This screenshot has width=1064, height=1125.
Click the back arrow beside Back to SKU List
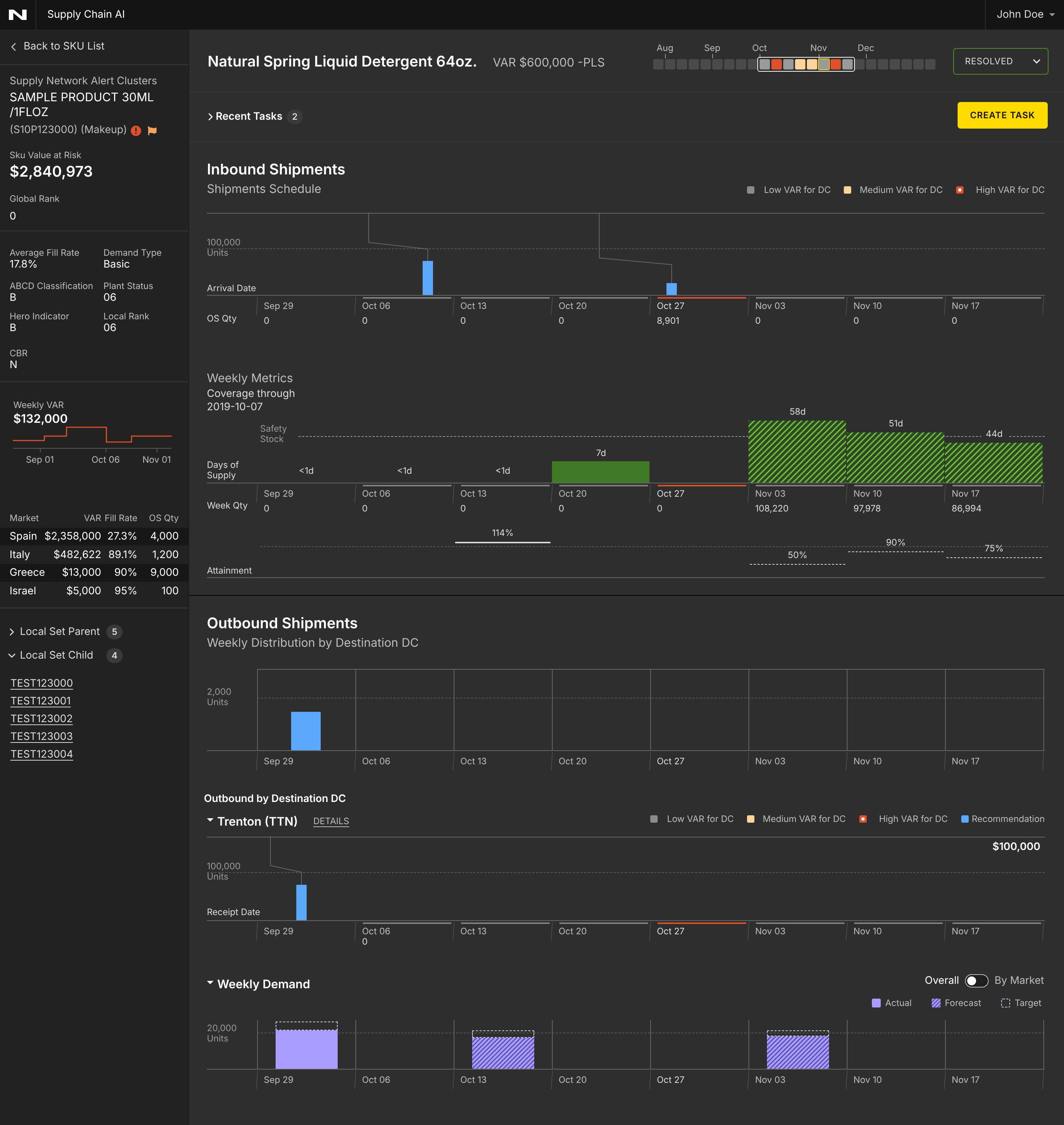[x=14, y=47]
